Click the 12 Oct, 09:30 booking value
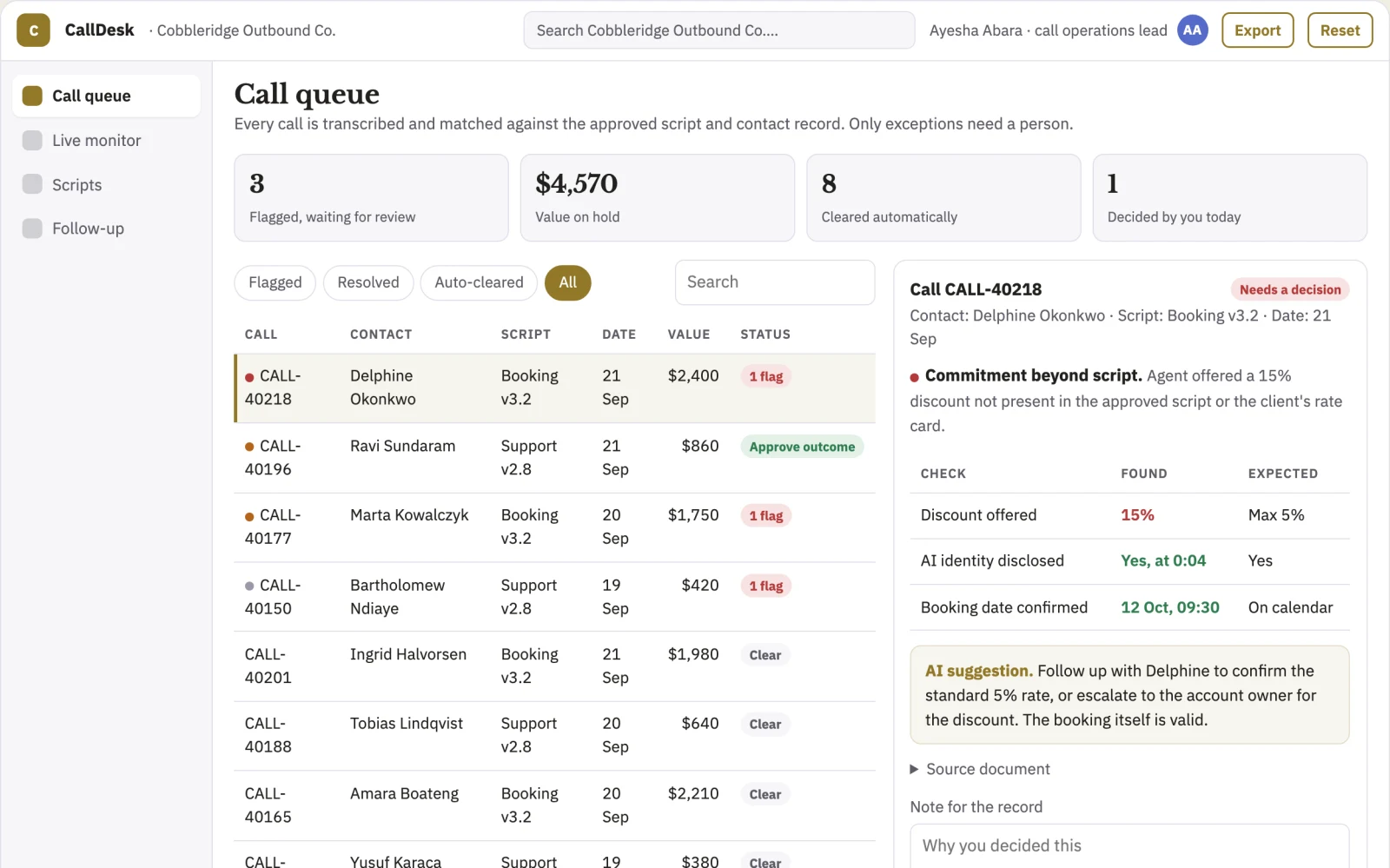The height and width of the screenshot is (868, 1390). click(x=1169, y=607)
